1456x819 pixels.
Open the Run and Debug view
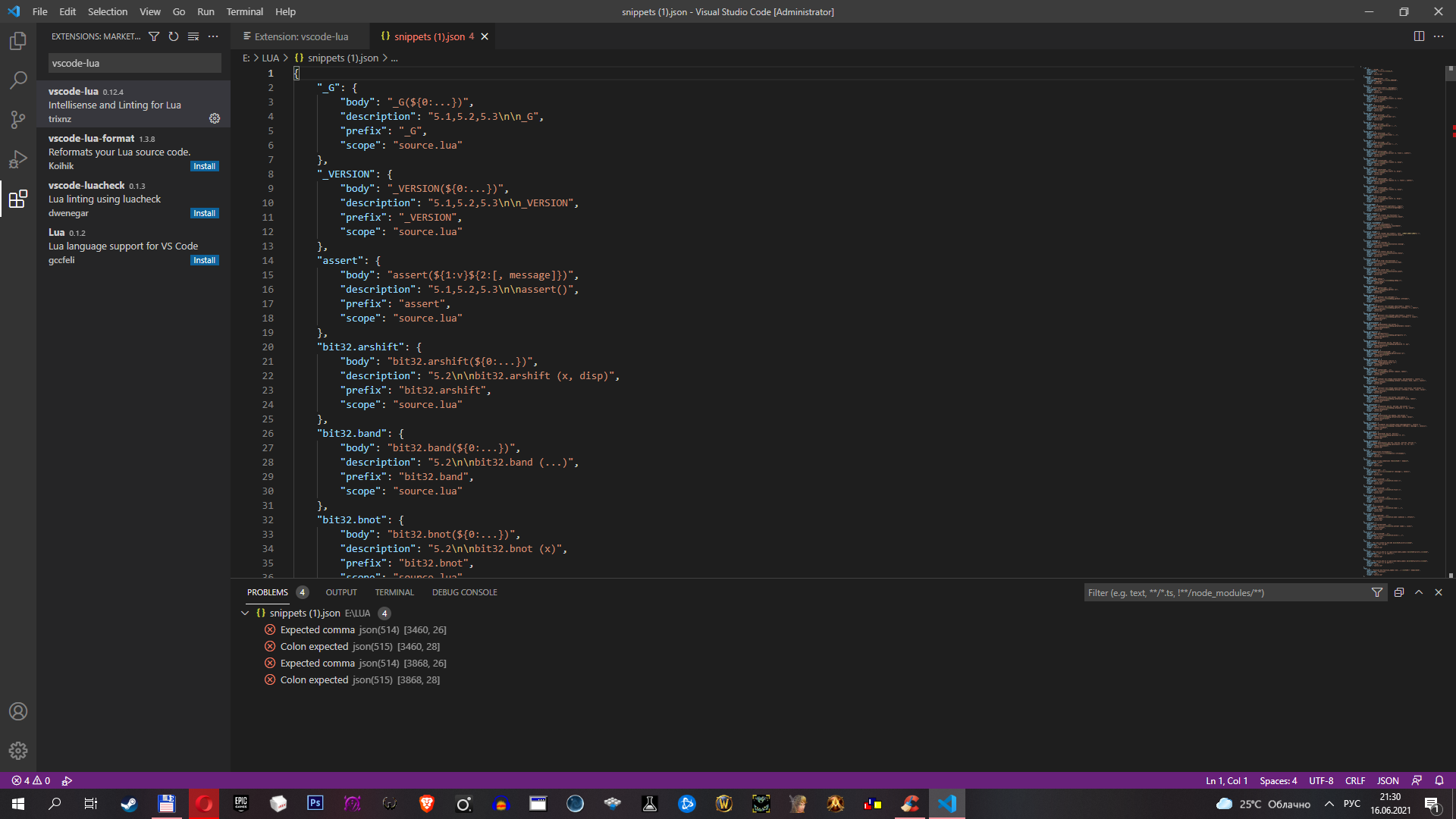[x=18, y=159]
